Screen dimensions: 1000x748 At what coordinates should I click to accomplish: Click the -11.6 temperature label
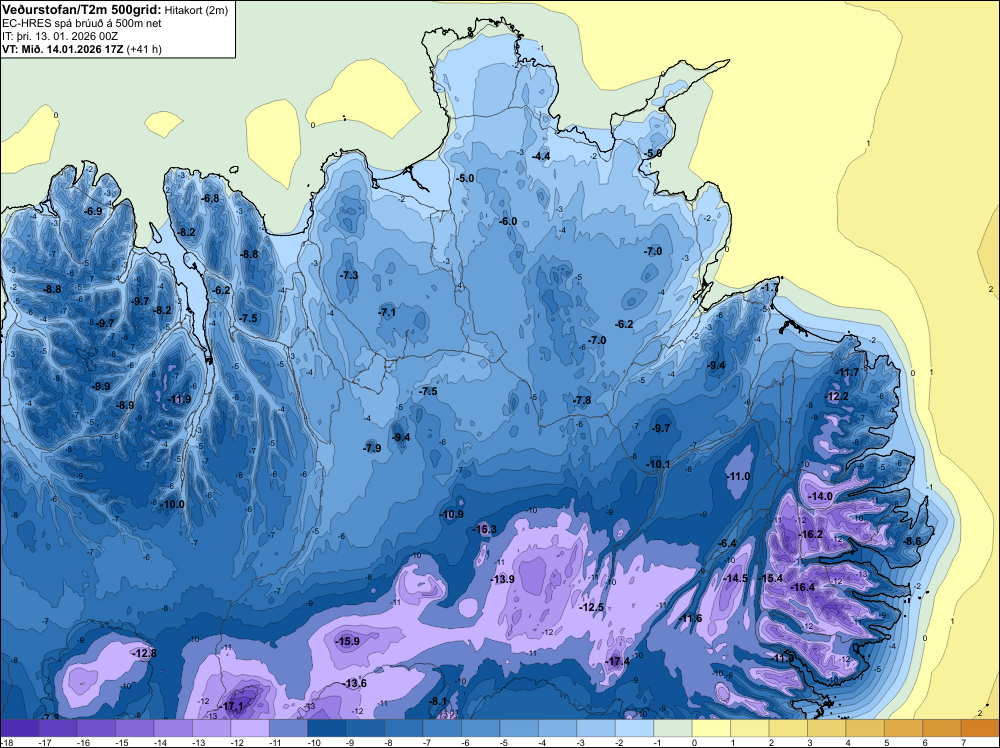click(690, 619)
